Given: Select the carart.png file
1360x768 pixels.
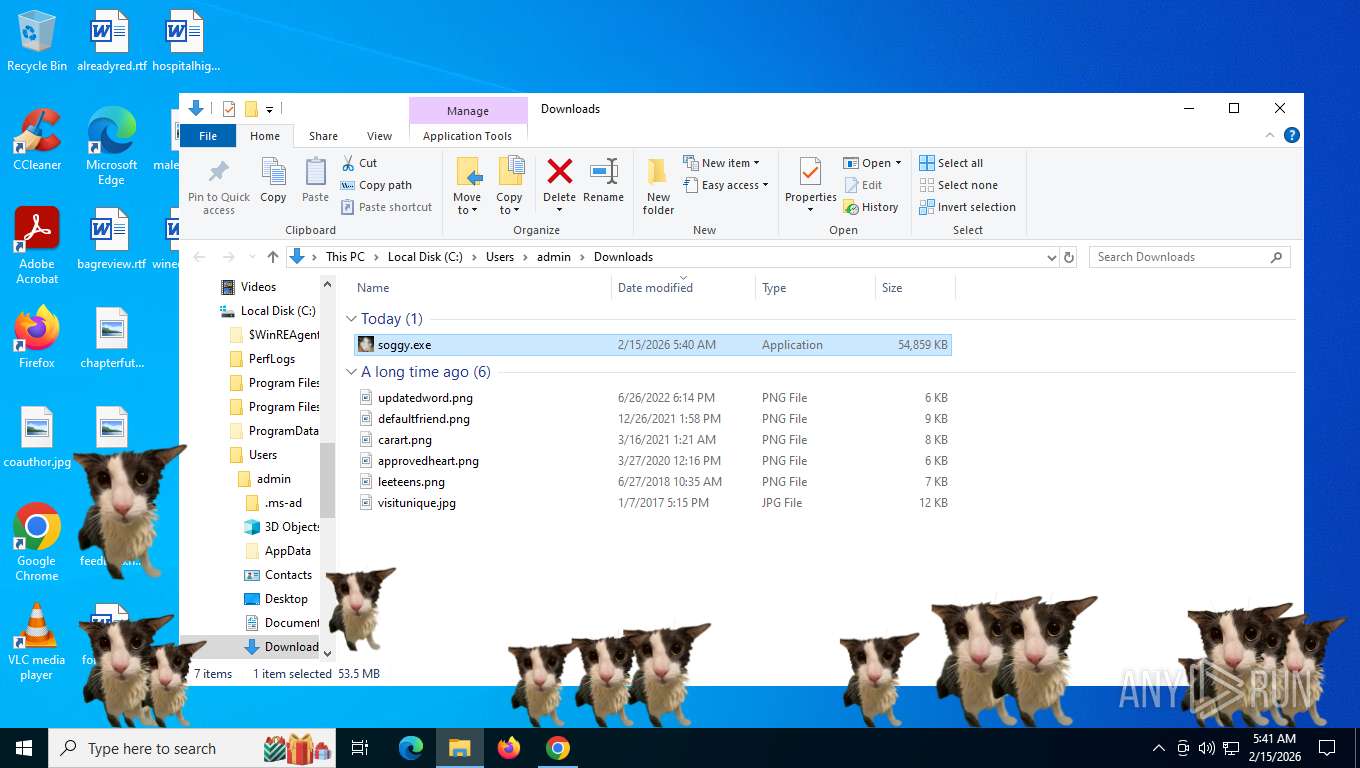Looking at the screenshot, I should [x=653, y=440].
